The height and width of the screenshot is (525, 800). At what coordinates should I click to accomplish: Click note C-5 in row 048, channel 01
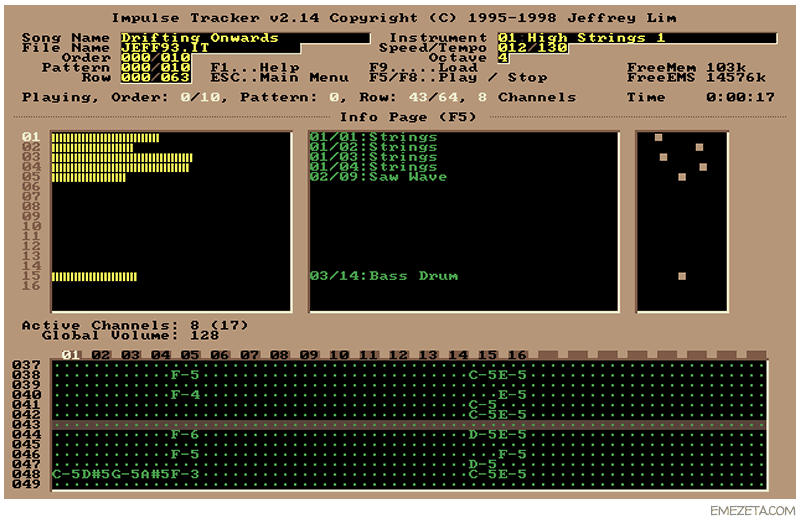point(66,474)
